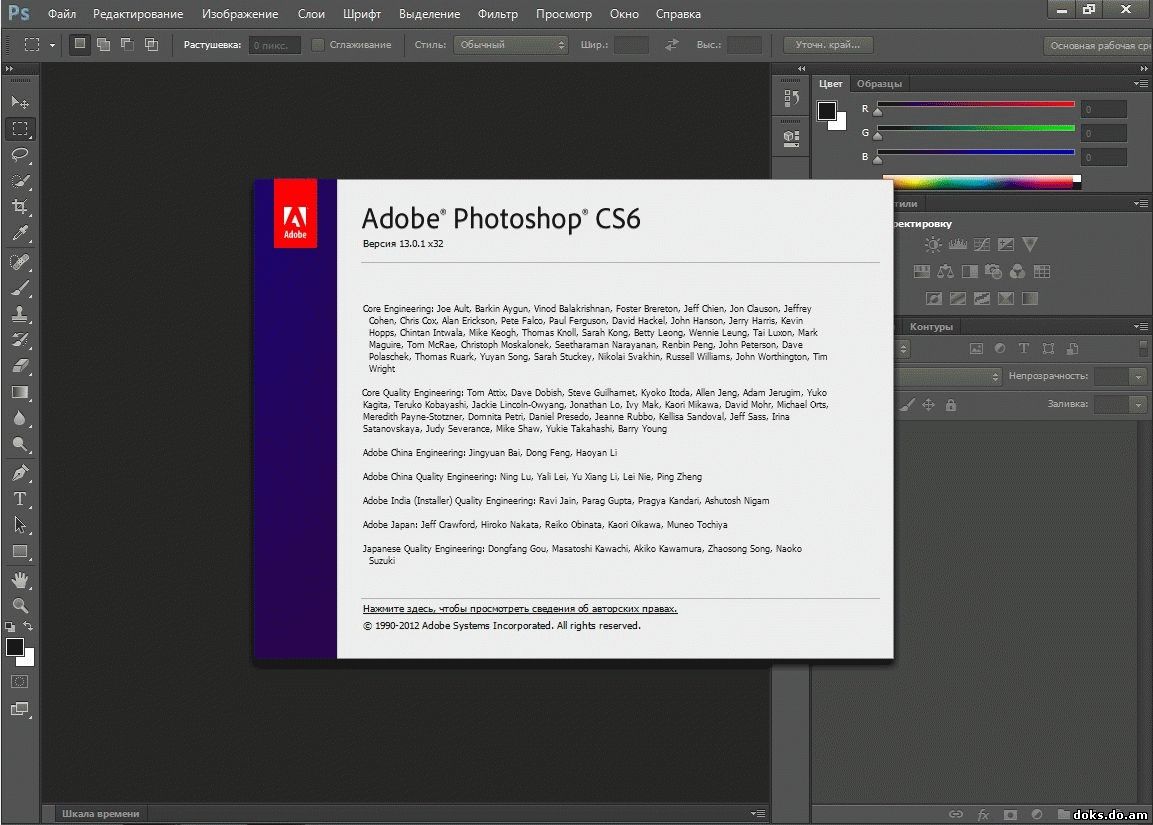Open the Контуры panel options menu
Image resolution: width=1153 pixels, height=825 pixels.
coord(1141,326)
